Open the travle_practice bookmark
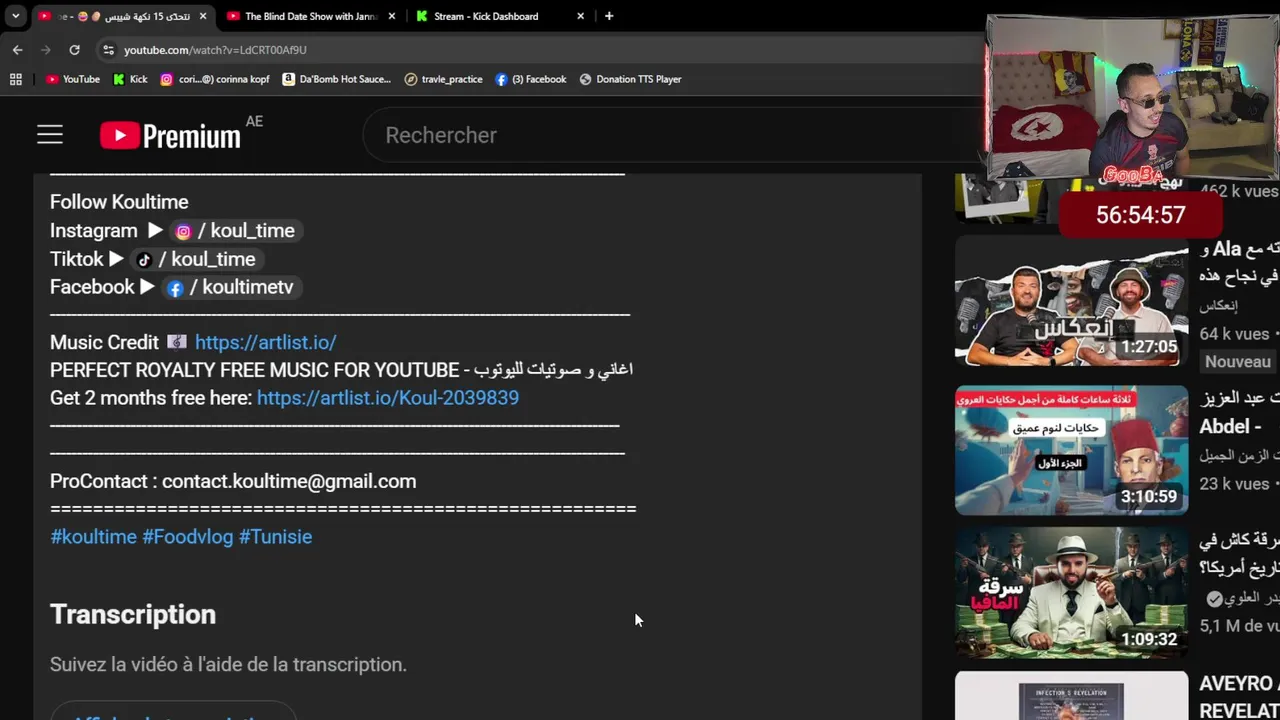1280x720 pixels. click(443, 79)
